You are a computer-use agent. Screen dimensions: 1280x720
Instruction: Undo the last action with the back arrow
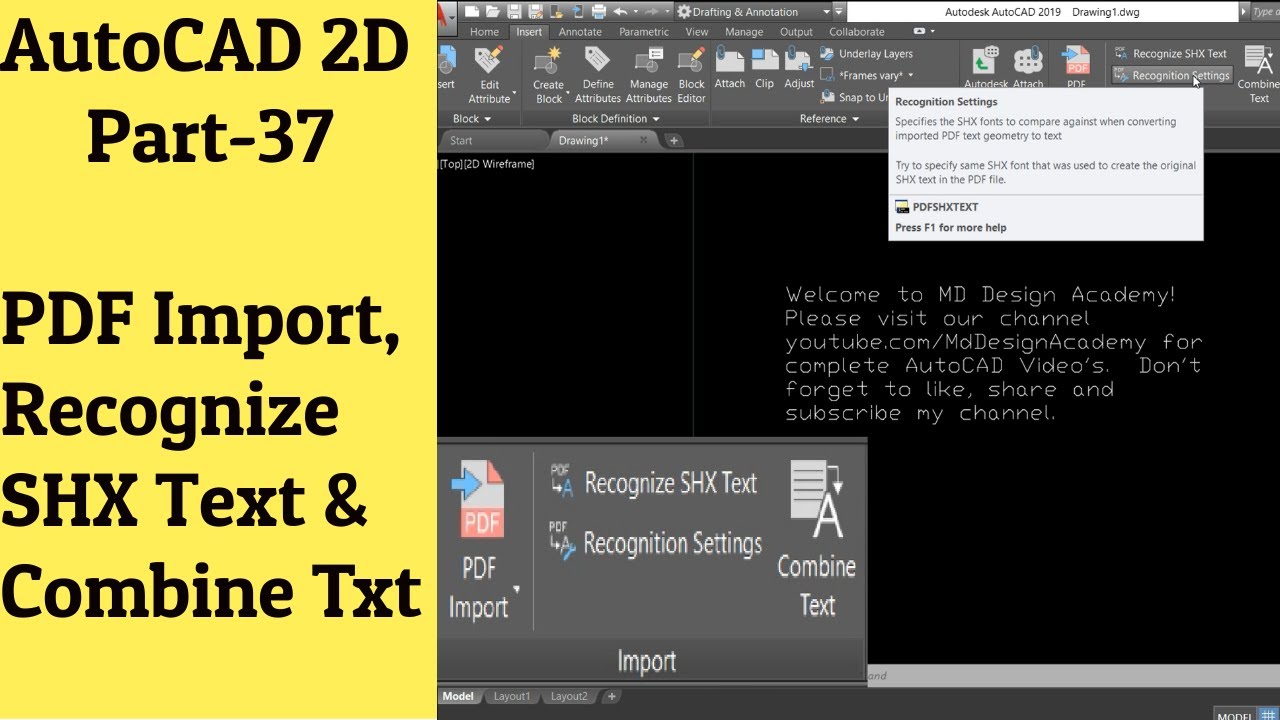coord(620,12)
